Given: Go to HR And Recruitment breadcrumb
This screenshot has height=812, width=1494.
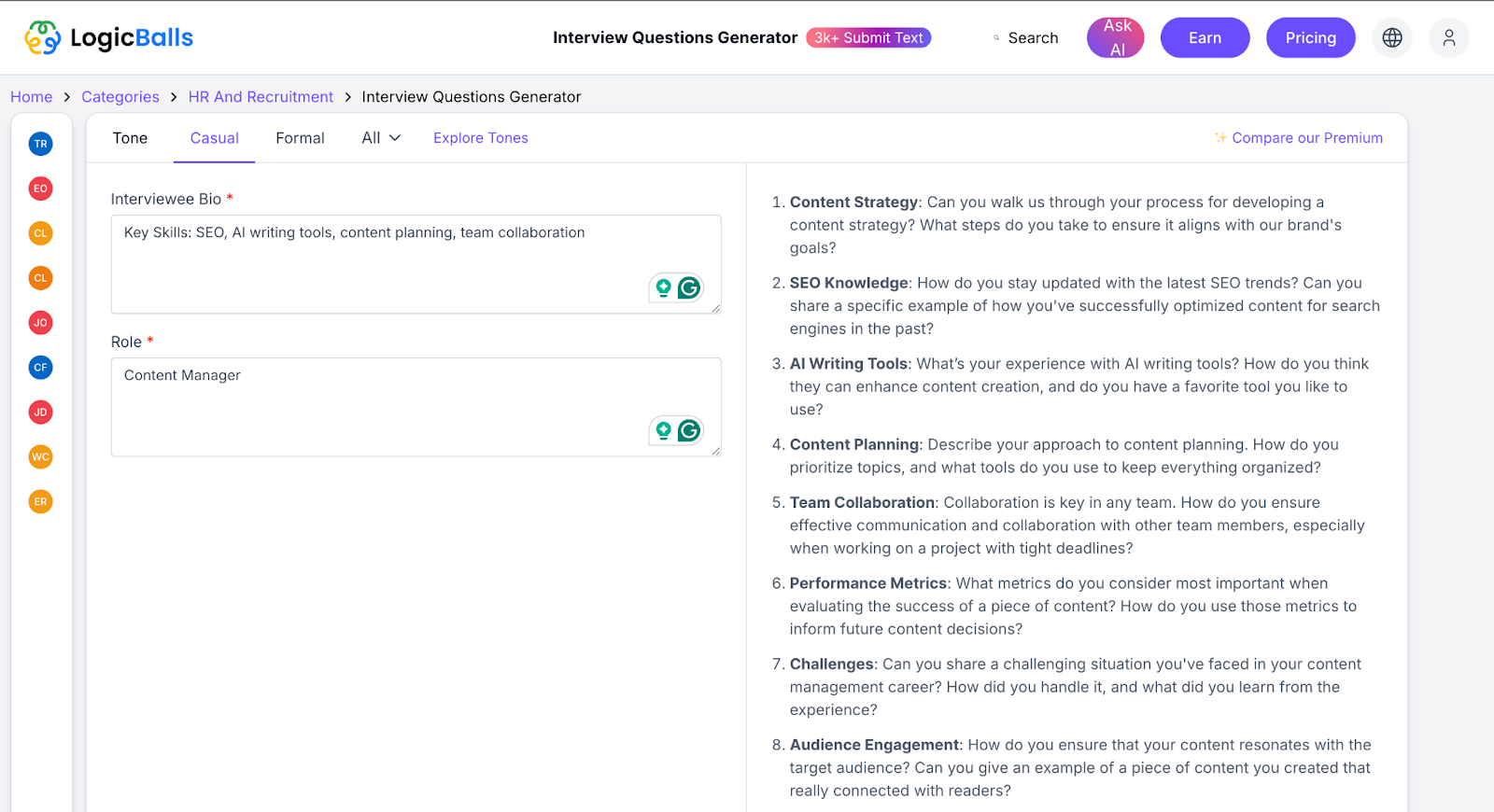Looking at the screenshot, I should [x=261, y=97].
